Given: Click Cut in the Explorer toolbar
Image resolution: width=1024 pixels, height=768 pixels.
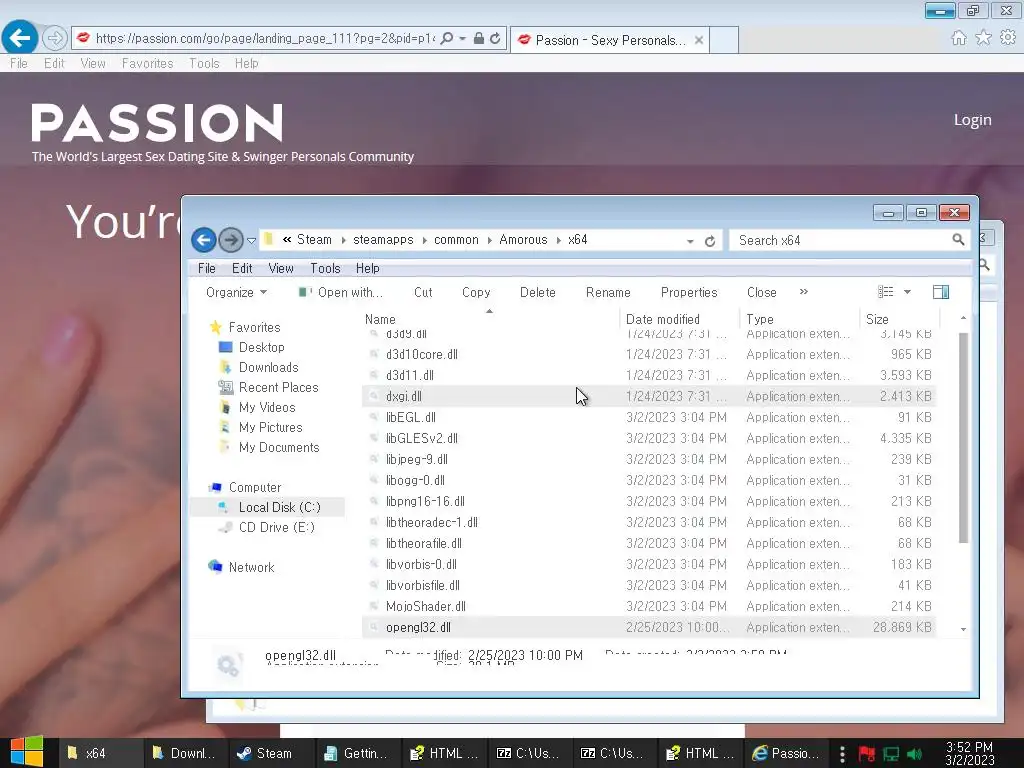Looking at the screenshot, I should pyautogui.click(x=423, y=293).
